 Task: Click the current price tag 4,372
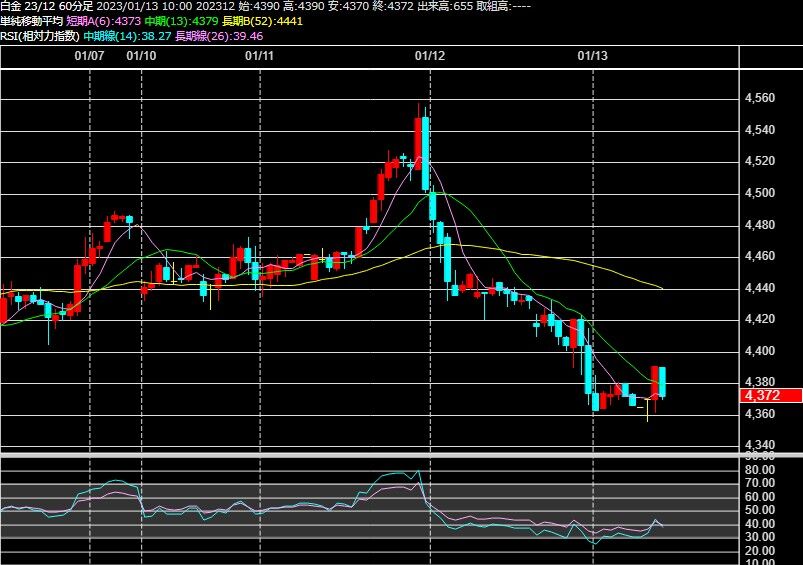pos(771,395)
